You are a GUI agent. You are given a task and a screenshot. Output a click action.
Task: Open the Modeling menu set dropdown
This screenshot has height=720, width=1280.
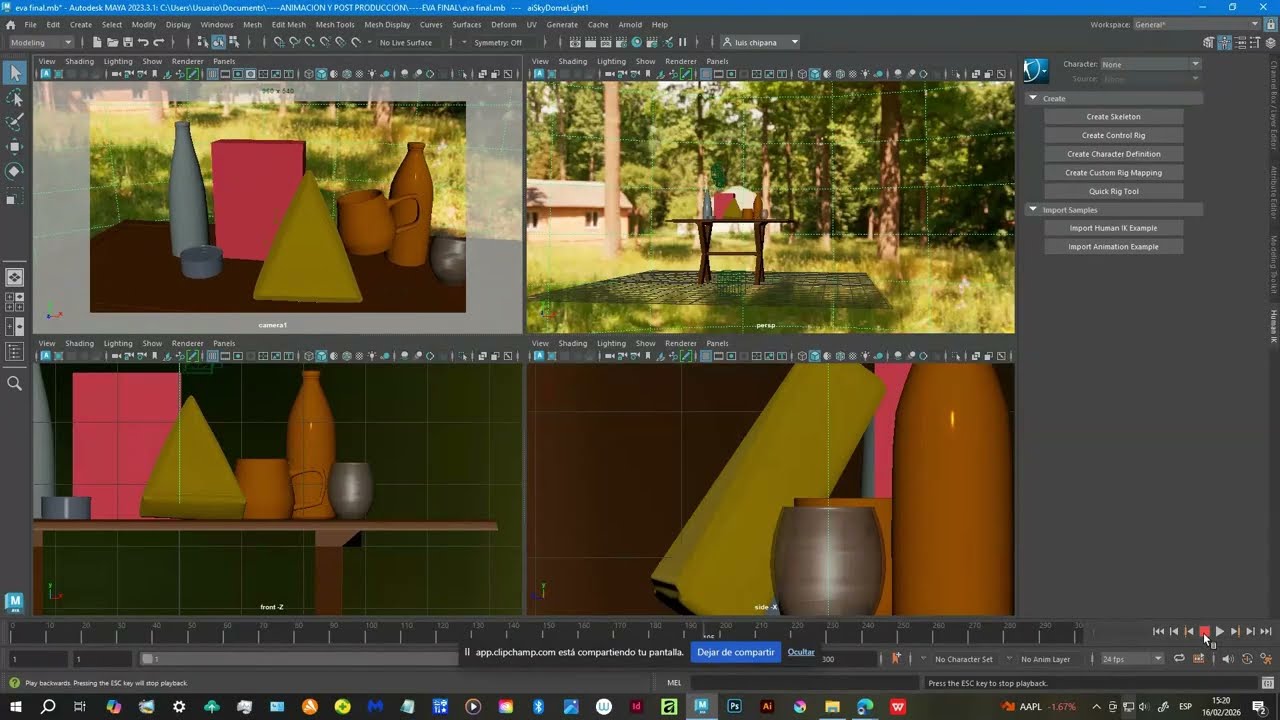41,42
